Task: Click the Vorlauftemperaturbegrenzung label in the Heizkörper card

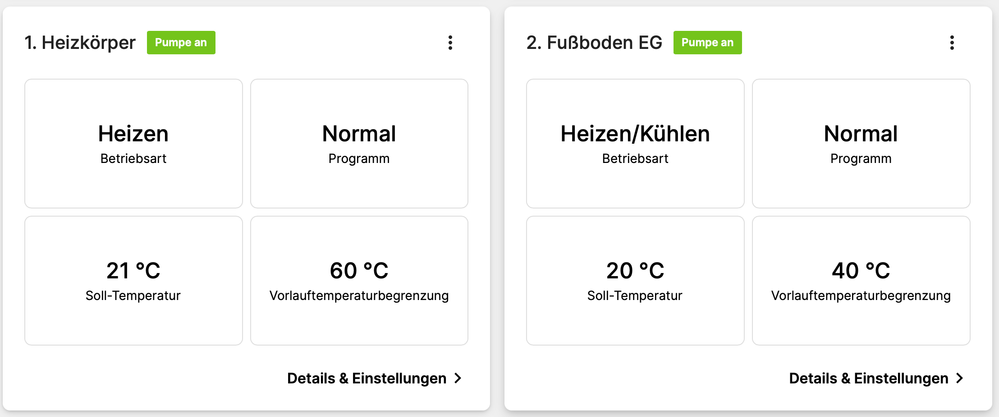Action: (359, 296)
